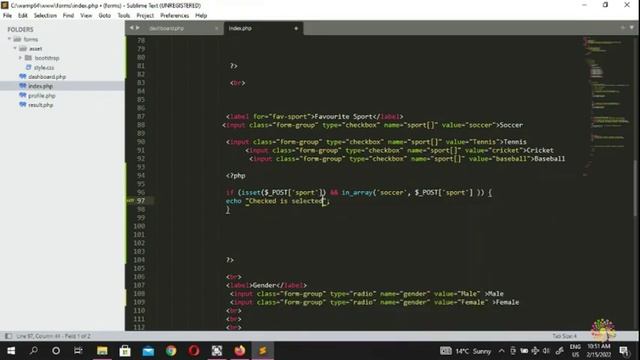
Task: Launch Google Chrome from taskbar
Action: (171, 351)
